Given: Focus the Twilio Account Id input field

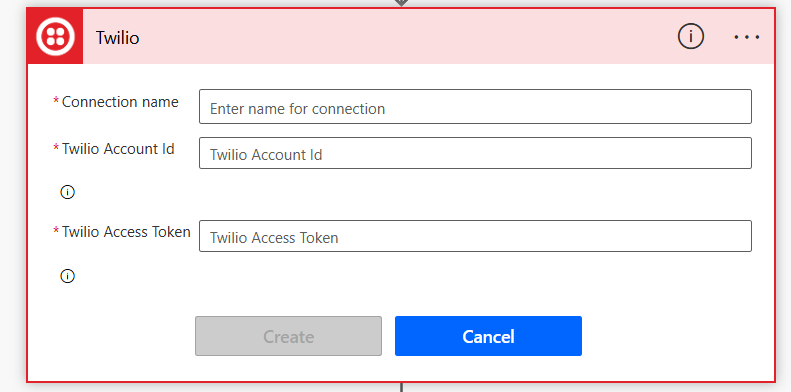Looking at the screenshot, I should click(475, 153).
